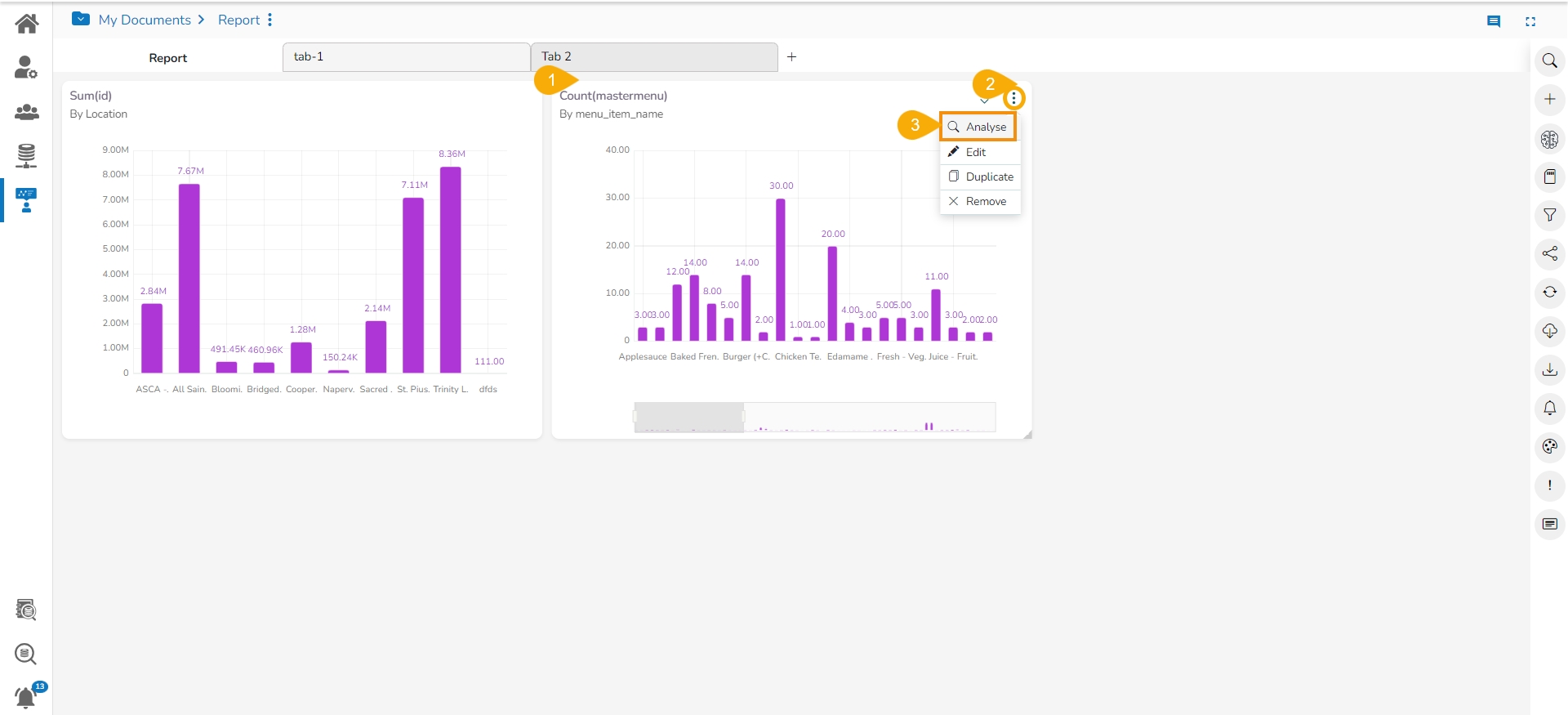
Task: Open the three-dot menu next to Report breadcrumb
Action: tap(269, 20)
